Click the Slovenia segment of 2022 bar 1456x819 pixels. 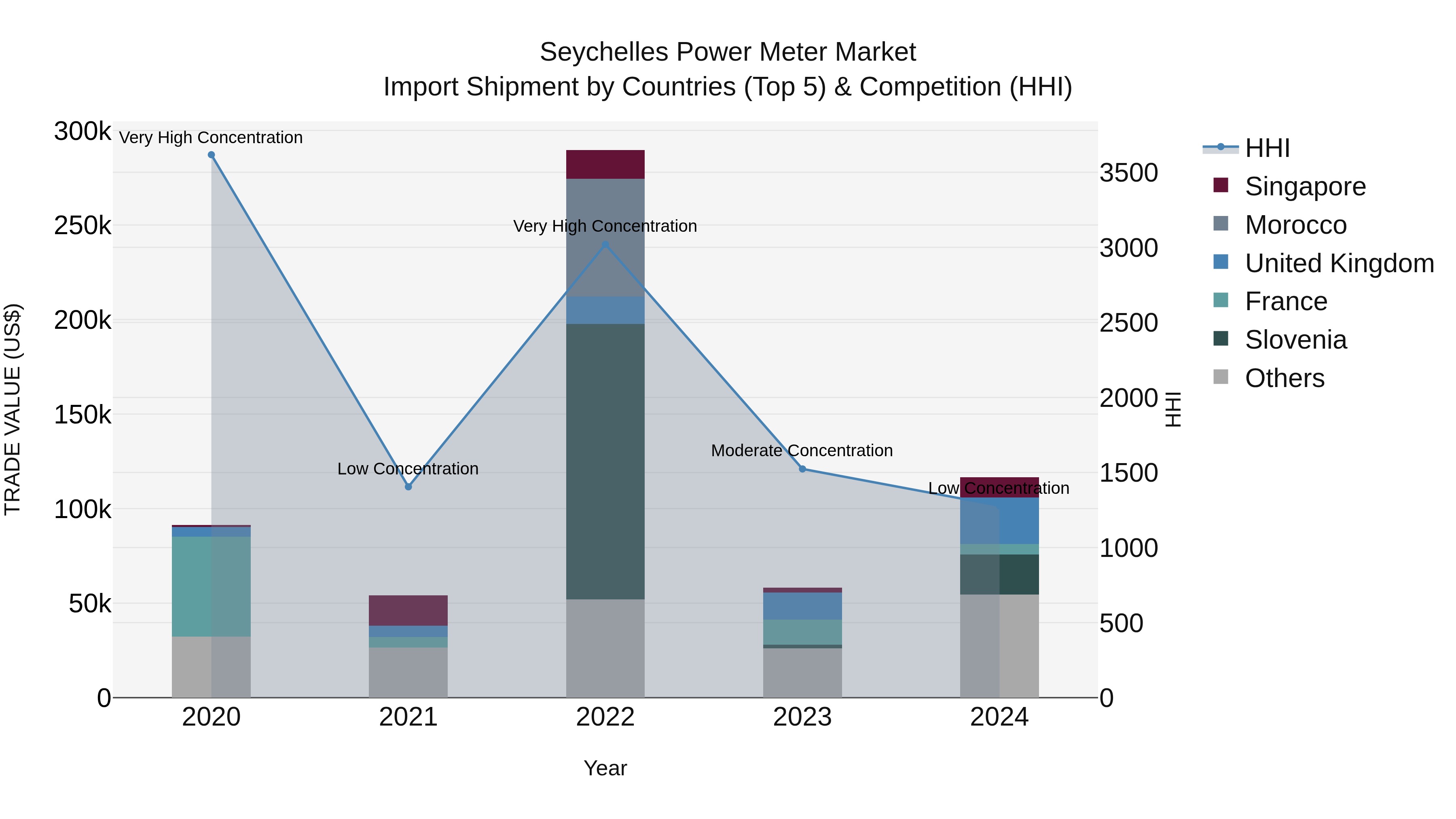(605, 462)
